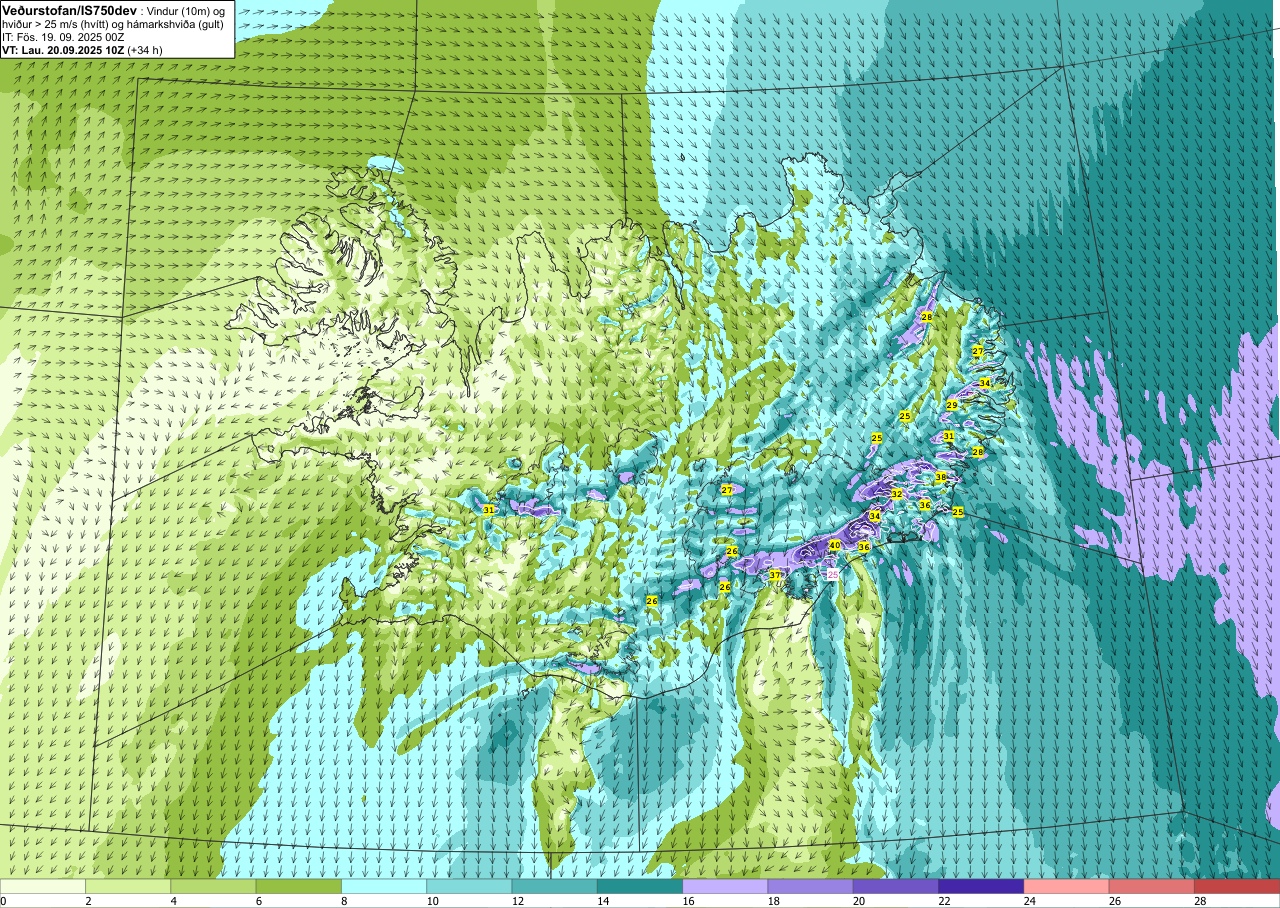1280x908 pixels.
Task: Click the yellow maximum gust label 29
Action: [952, 405]
